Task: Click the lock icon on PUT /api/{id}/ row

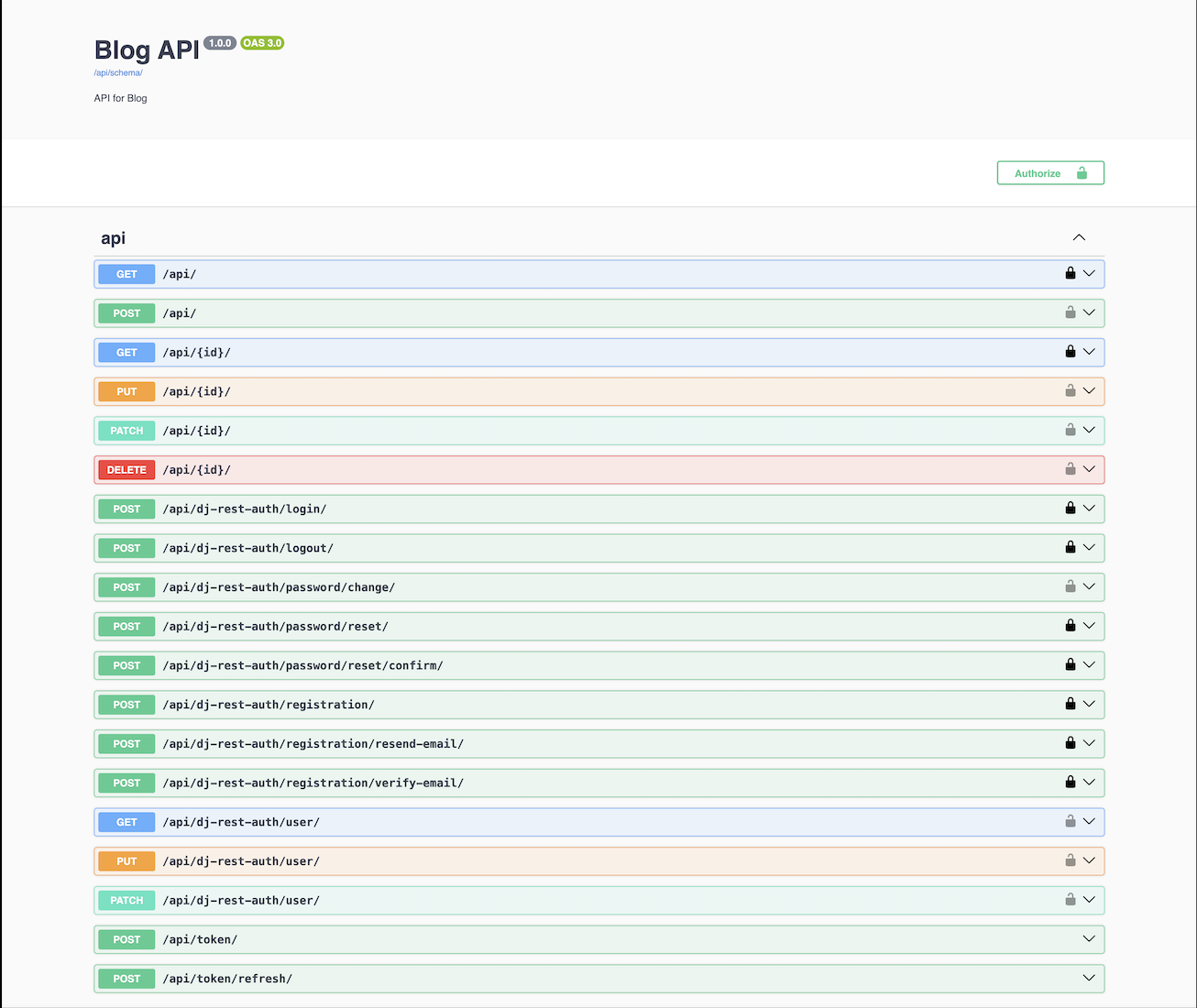Action: pos(1070,390)
